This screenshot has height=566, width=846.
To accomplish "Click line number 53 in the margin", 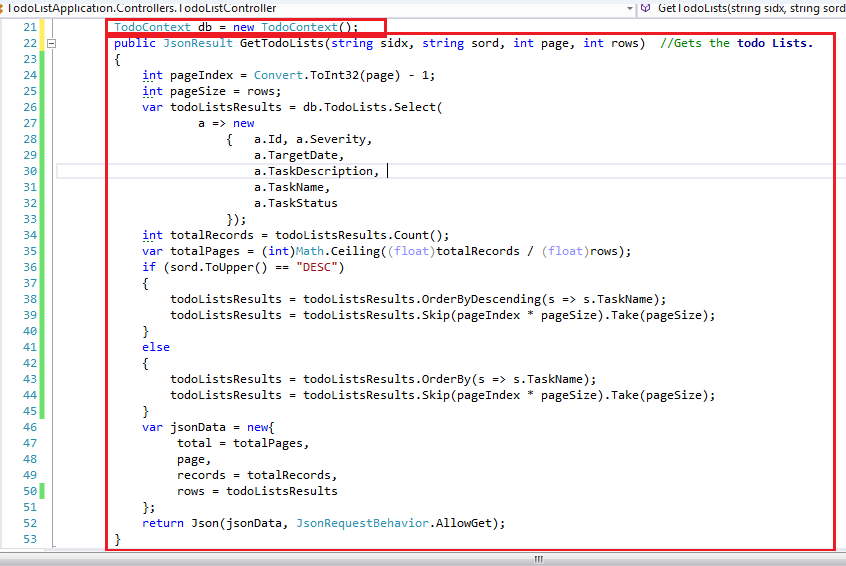I will click(x=30, y=539).
